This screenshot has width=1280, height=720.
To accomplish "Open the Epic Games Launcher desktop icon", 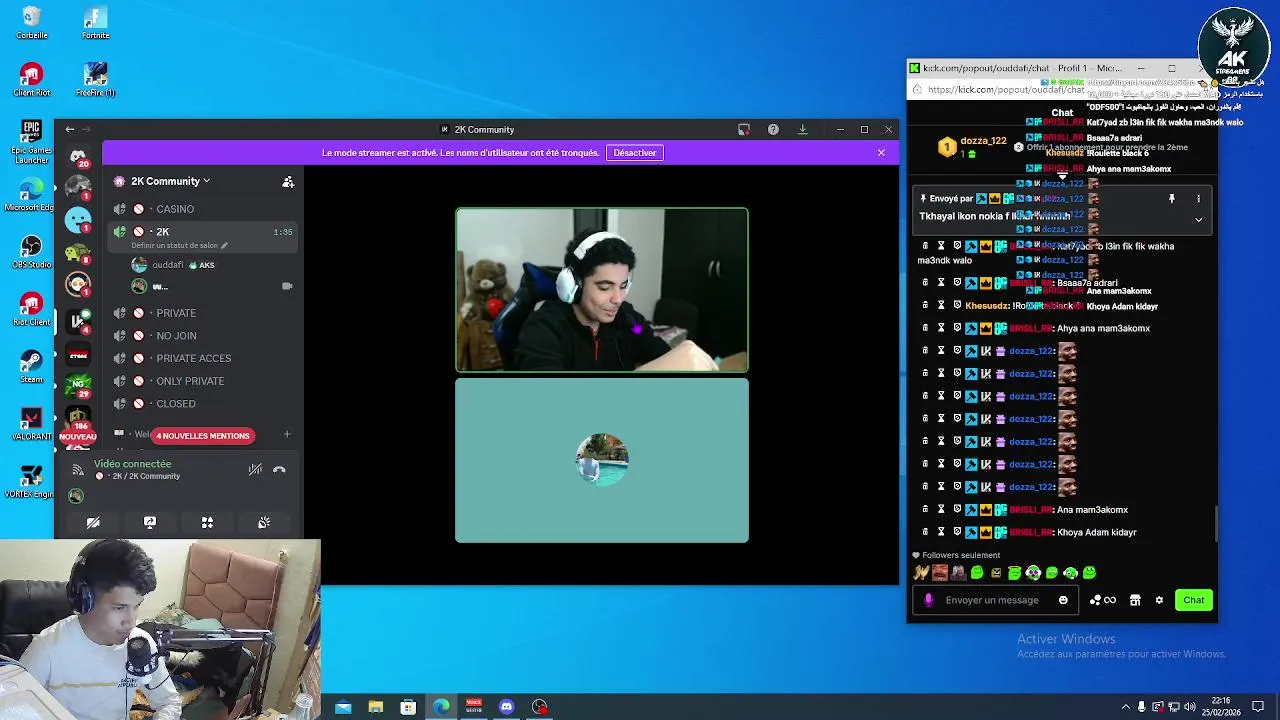I will (32, 142).
